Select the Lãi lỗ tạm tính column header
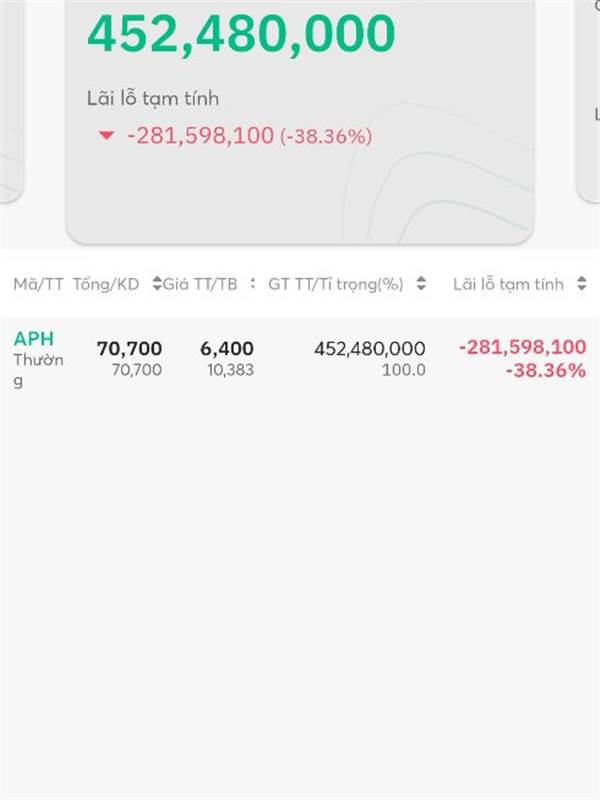 tap(508, 284)
